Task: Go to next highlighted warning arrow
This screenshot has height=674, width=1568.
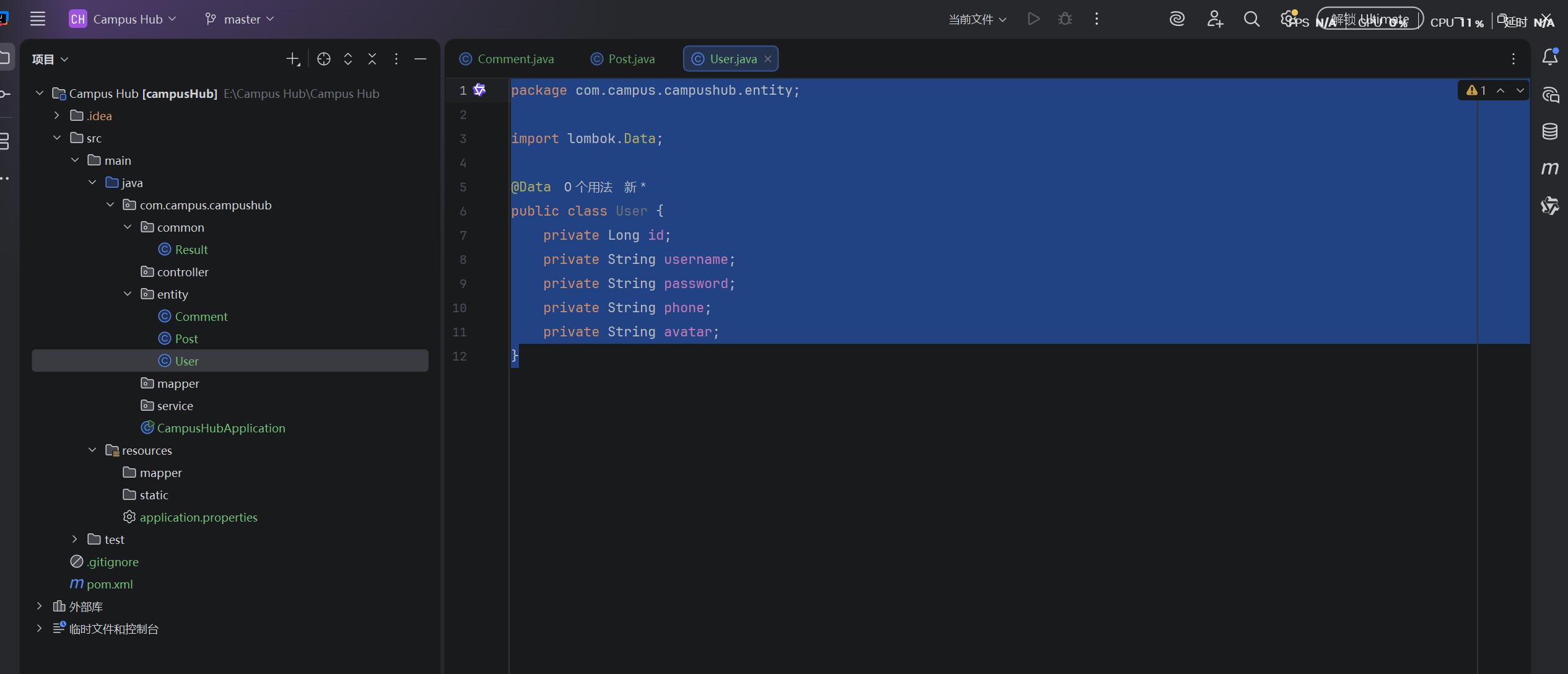Action: 1520,90
